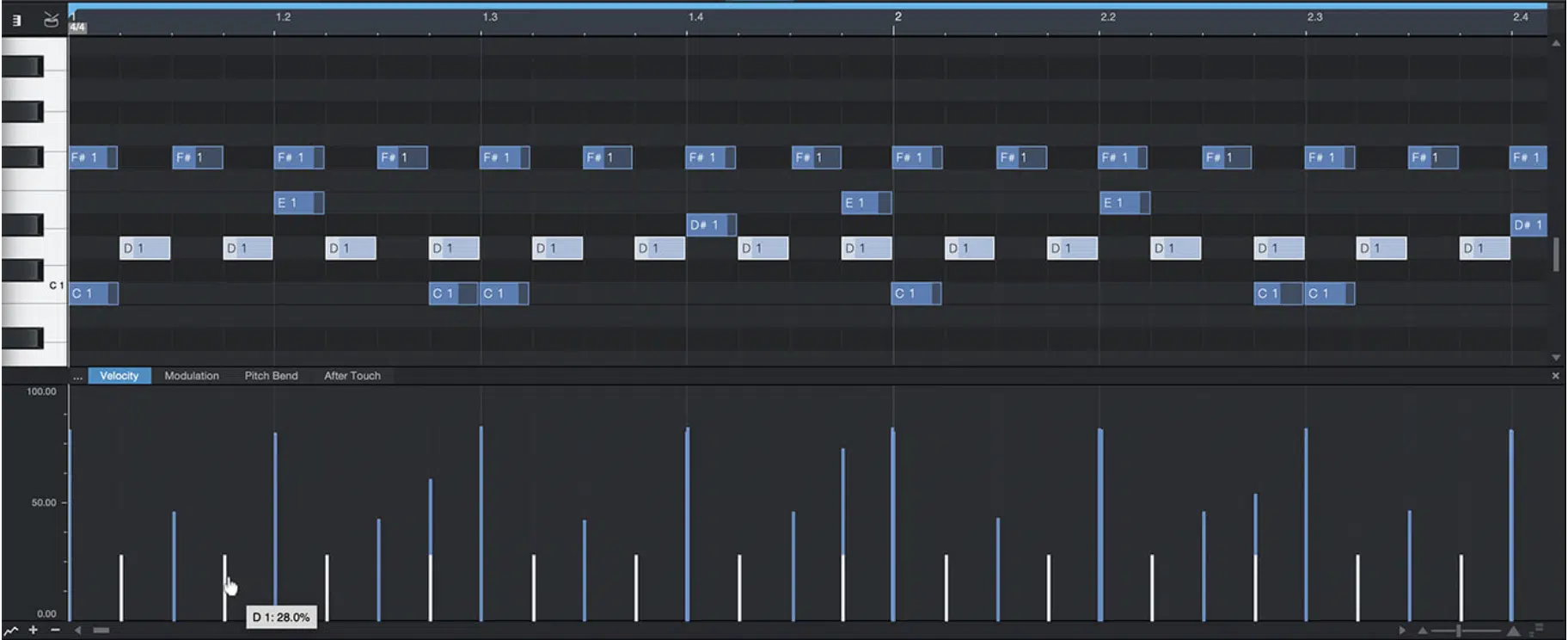The width and height of the screenshot is (1568, 640).
Task: Click the horizontal scrollbar thumb at bottom left
Action: coord(101,631)
